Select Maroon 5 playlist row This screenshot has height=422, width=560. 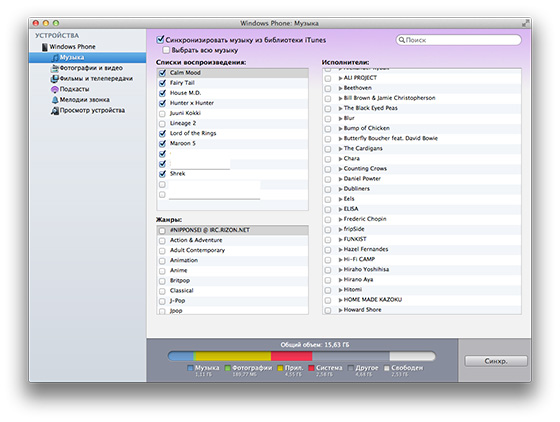tap(232, 144)
